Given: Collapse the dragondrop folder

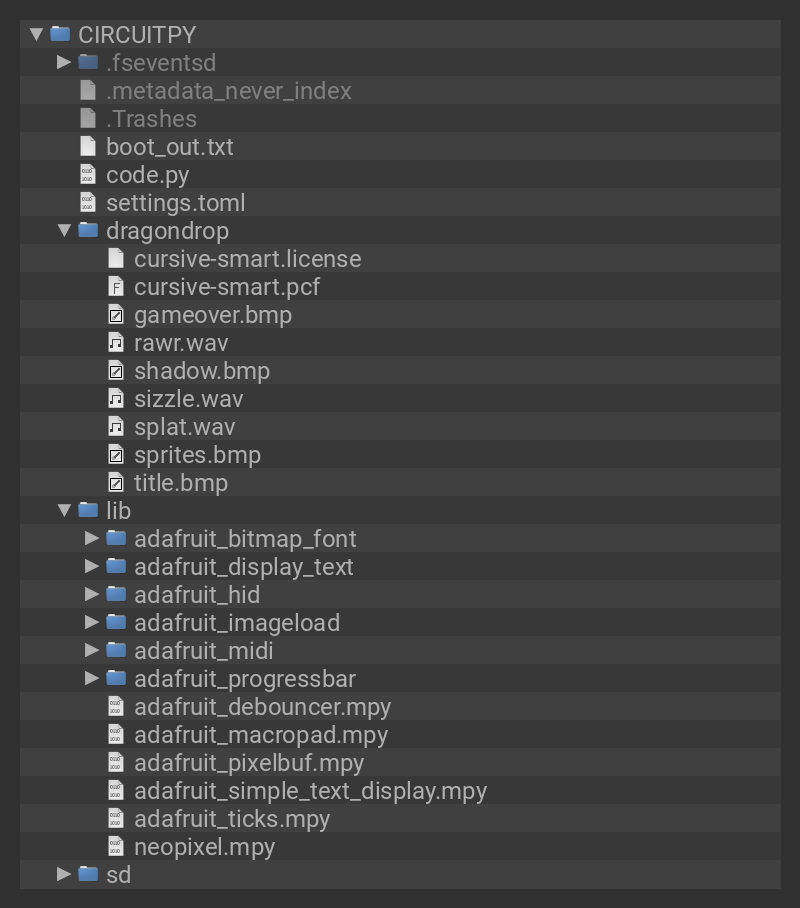Looking at the screenshot, I should [64, 230].
